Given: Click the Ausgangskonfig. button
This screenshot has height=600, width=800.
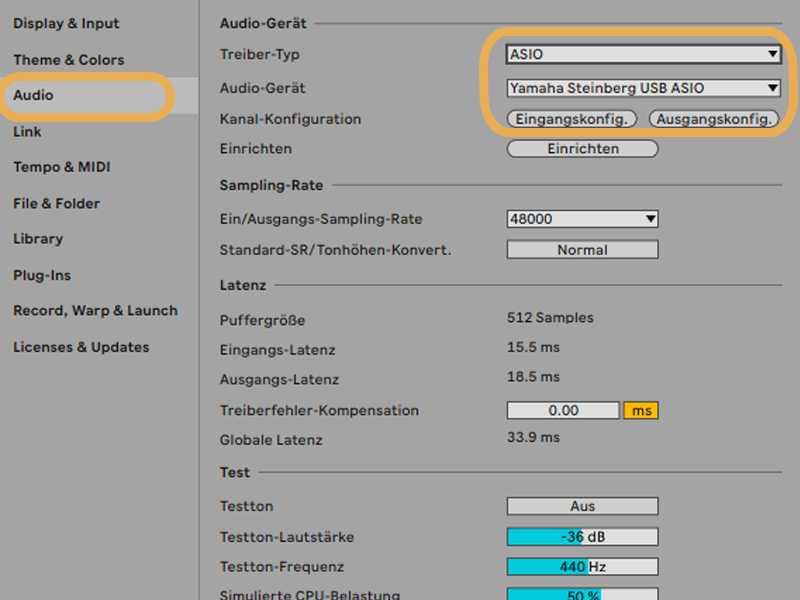Looking at the screenshot, I should point(714,119).
